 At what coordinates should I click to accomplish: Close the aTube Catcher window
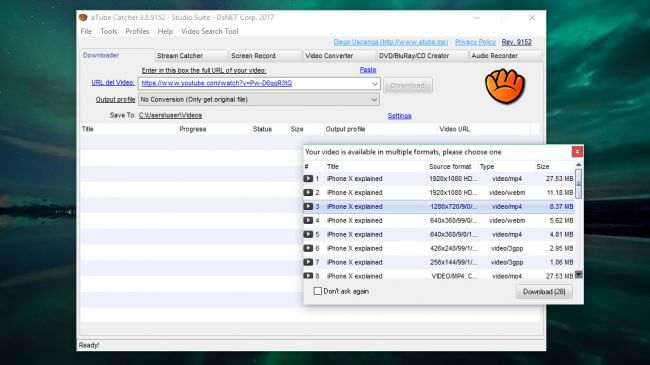[532, 18]
